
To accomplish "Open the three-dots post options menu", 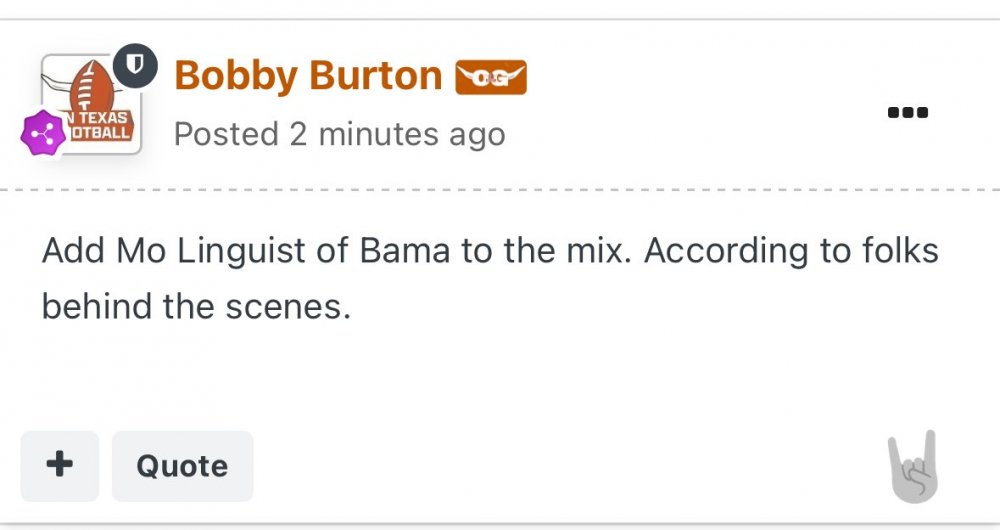I will [x=908, y=112].
